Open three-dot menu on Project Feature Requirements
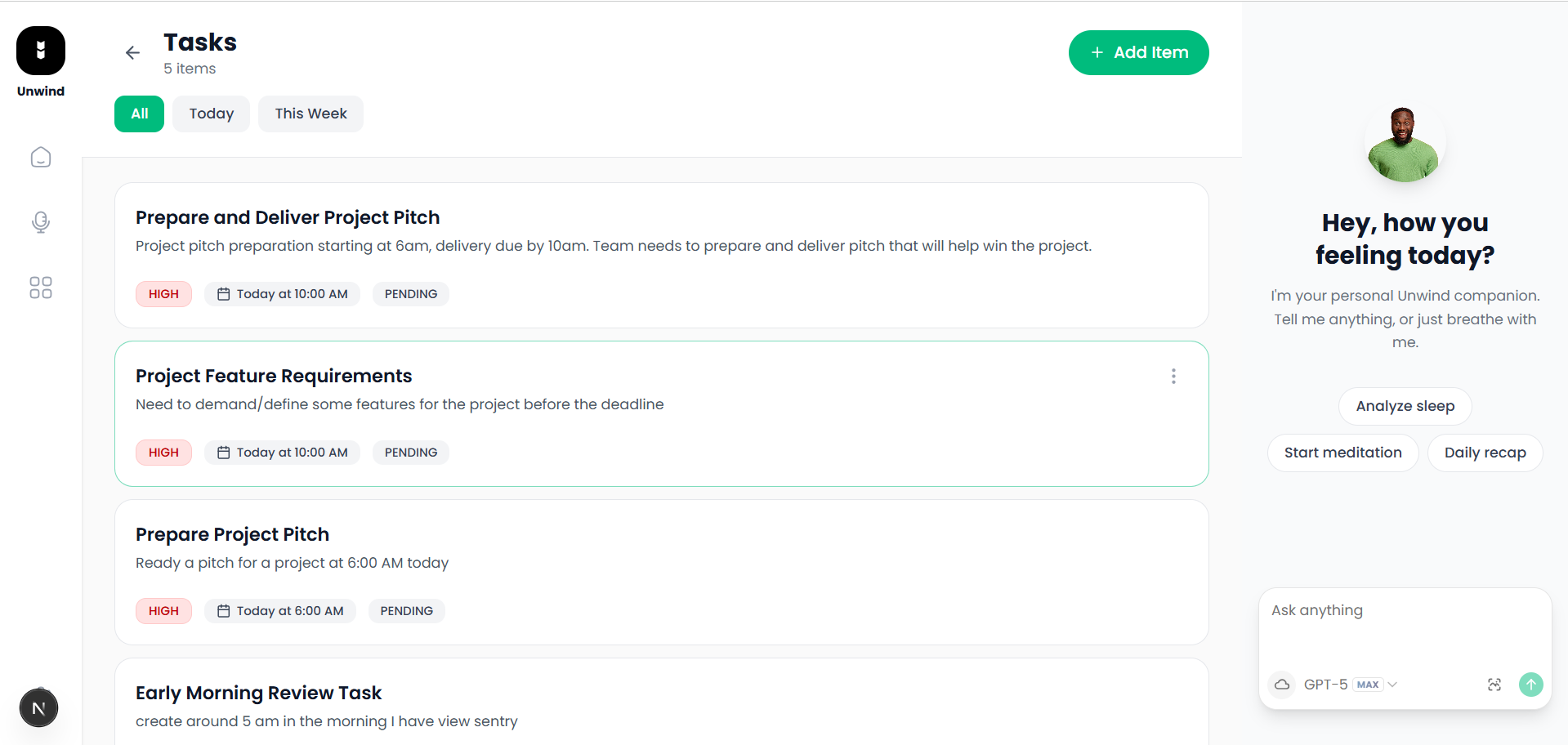 click(x=1173, y=376)
